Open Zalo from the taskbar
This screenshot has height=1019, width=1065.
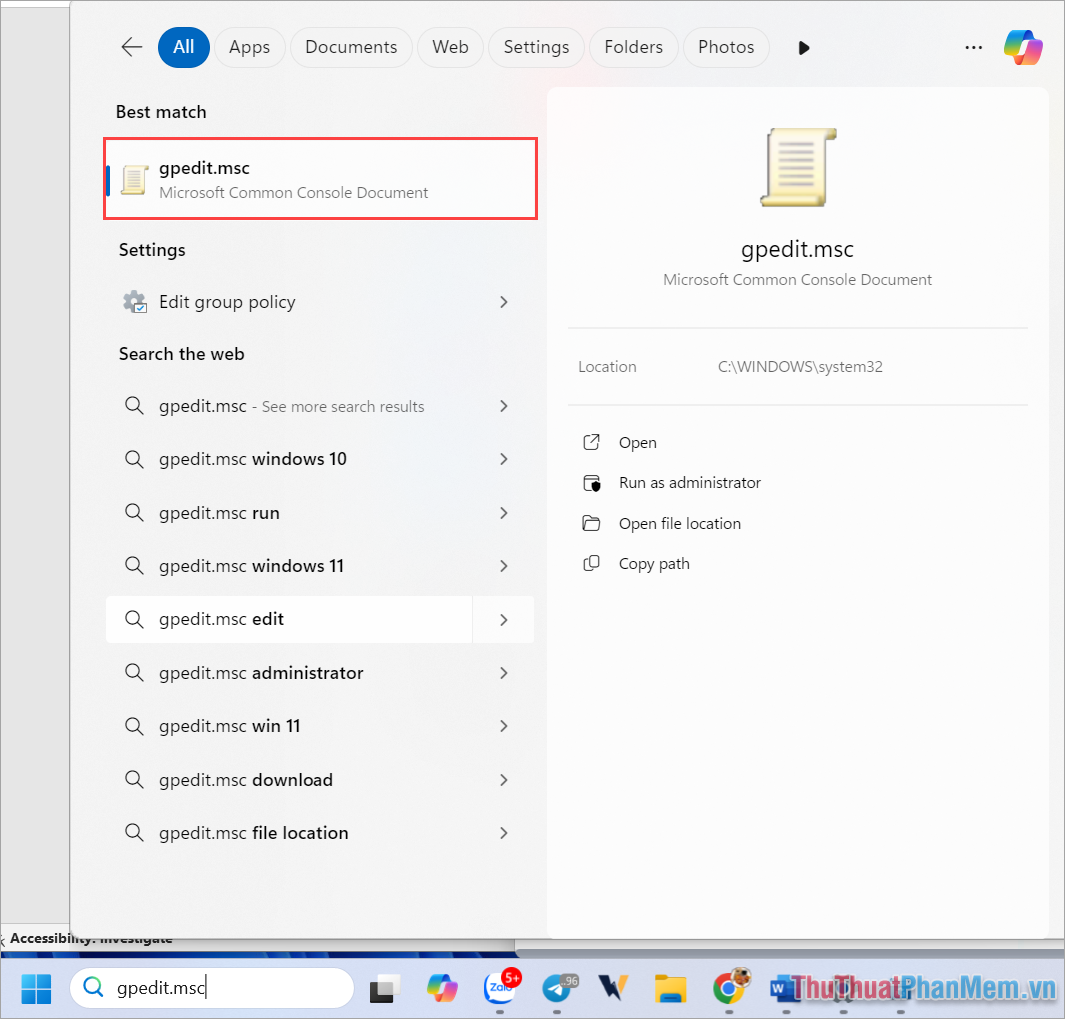click(500, 988)
